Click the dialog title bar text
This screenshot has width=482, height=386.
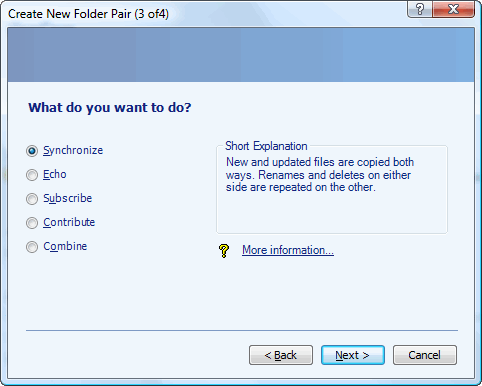click(88, 14)
